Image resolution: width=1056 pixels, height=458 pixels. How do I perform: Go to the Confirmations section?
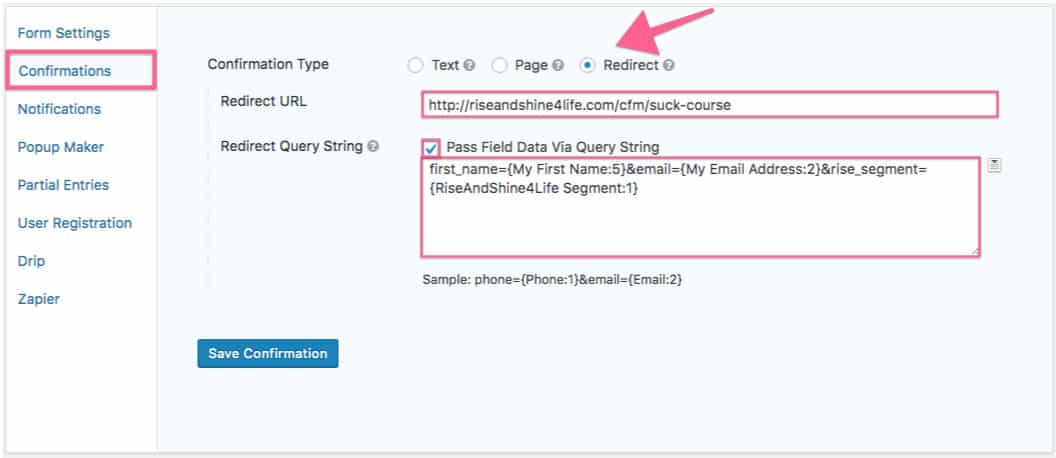click(65, 71)
